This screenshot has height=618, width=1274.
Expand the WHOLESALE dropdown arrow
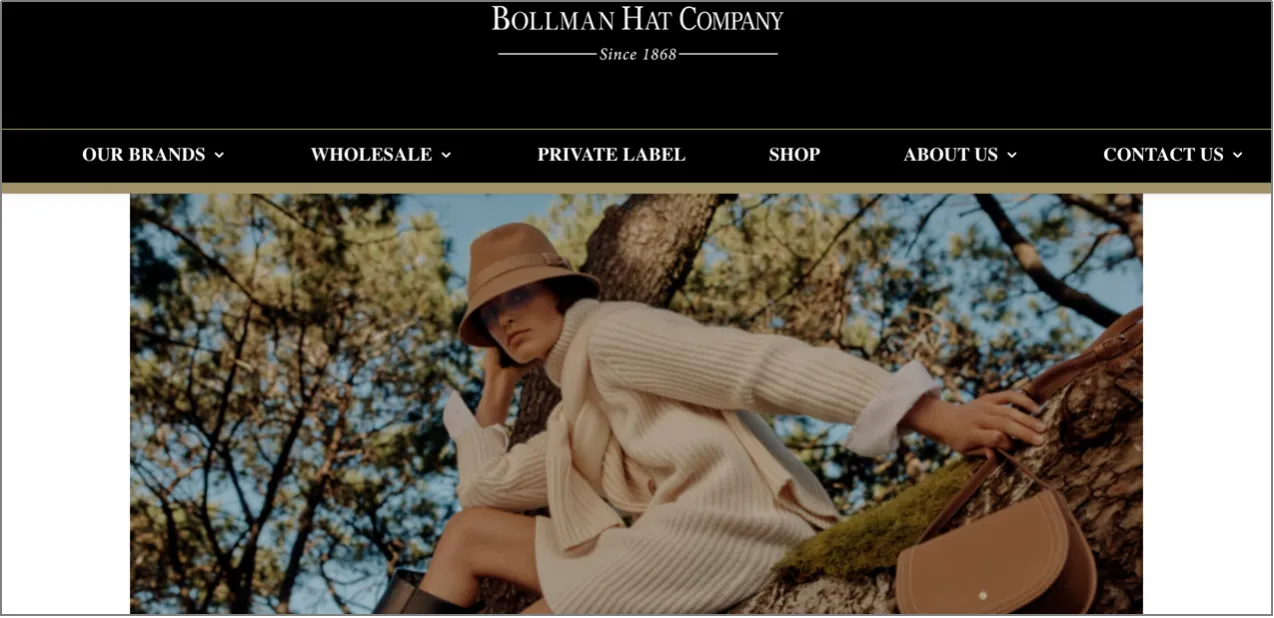pyautogui.click(x=446, y=155)
